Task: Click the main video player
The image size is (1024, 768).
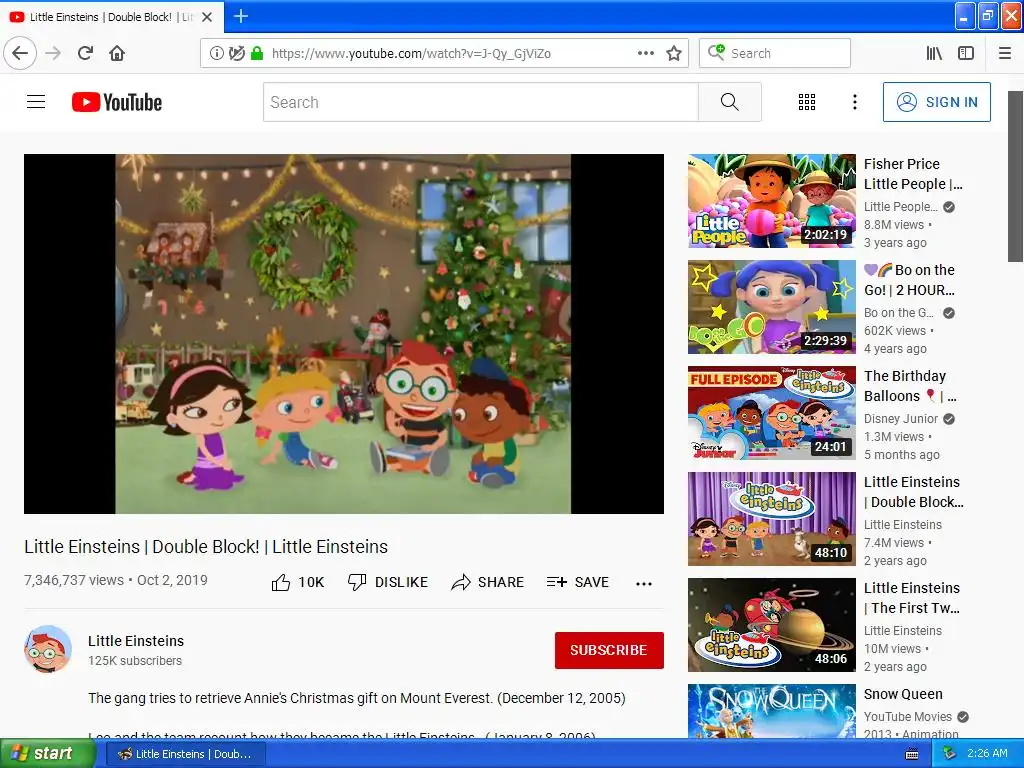Action: (344, 334)
